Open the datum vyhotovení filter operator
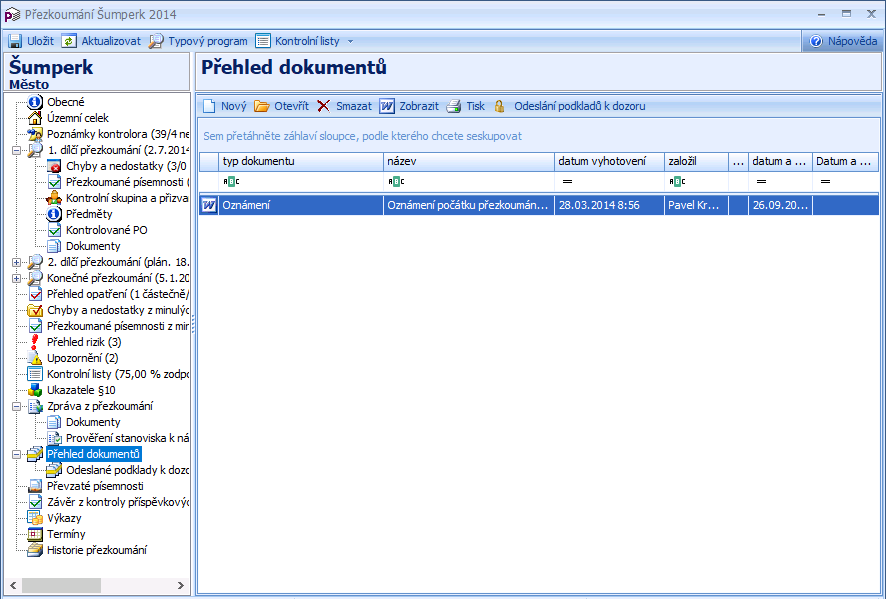Screen dimensions: 886x599 tap(567, 181)
